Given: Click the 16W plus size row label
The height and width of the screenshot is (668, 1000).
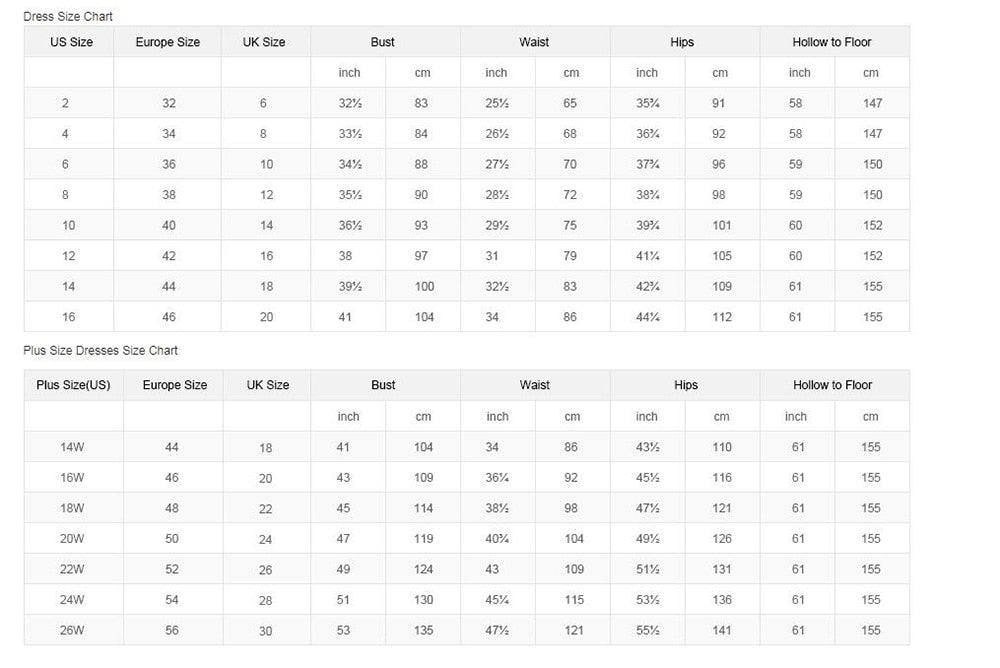Looking at the screenshot, I should point(72,478).
